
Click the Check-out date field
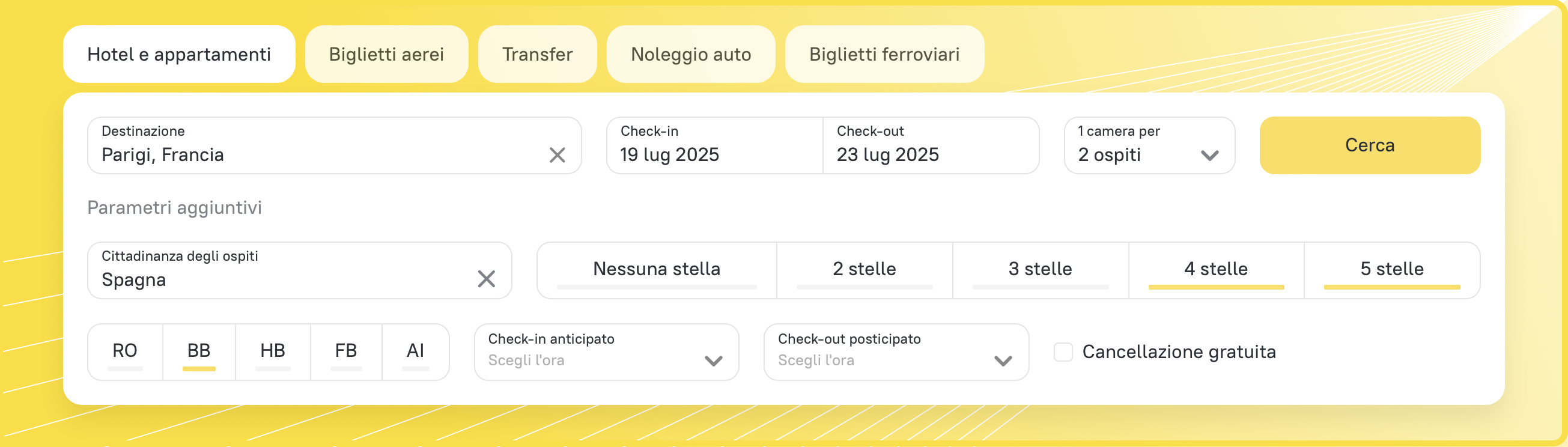point(930,145)
